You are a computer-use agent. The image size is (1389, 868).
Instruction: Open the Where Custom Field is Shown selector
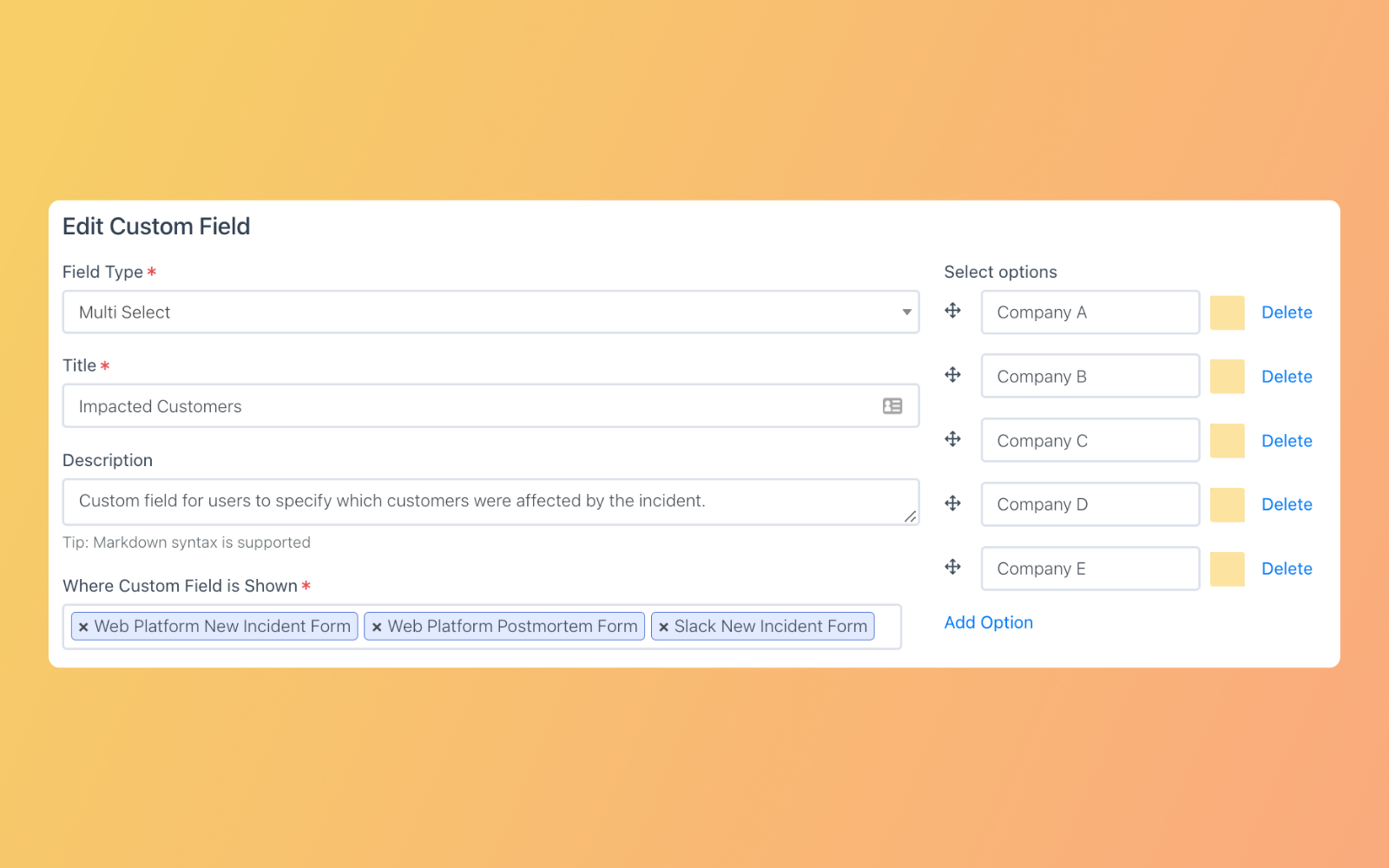pos(890,626)
